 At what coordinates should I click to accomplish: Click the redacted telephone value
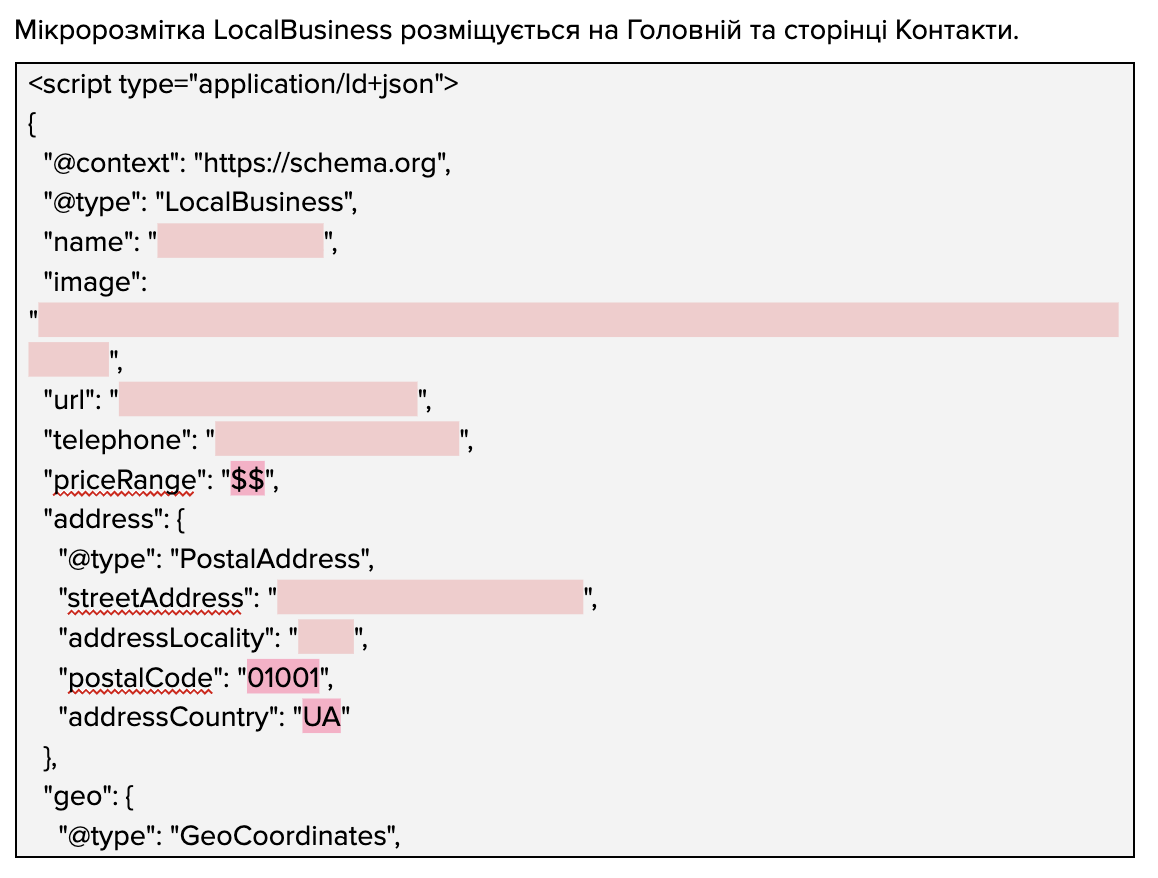click(337, 439)
